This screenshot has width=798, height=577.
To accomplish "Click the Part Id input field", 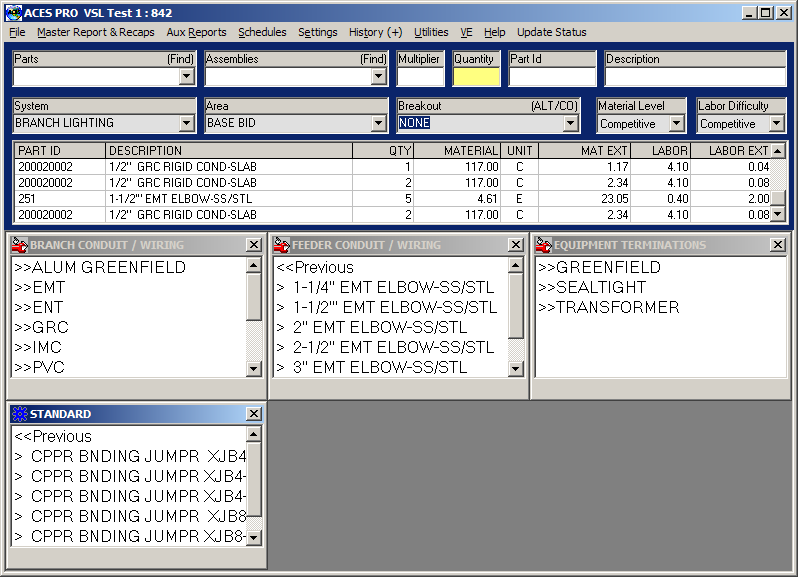I will point(552,76).
